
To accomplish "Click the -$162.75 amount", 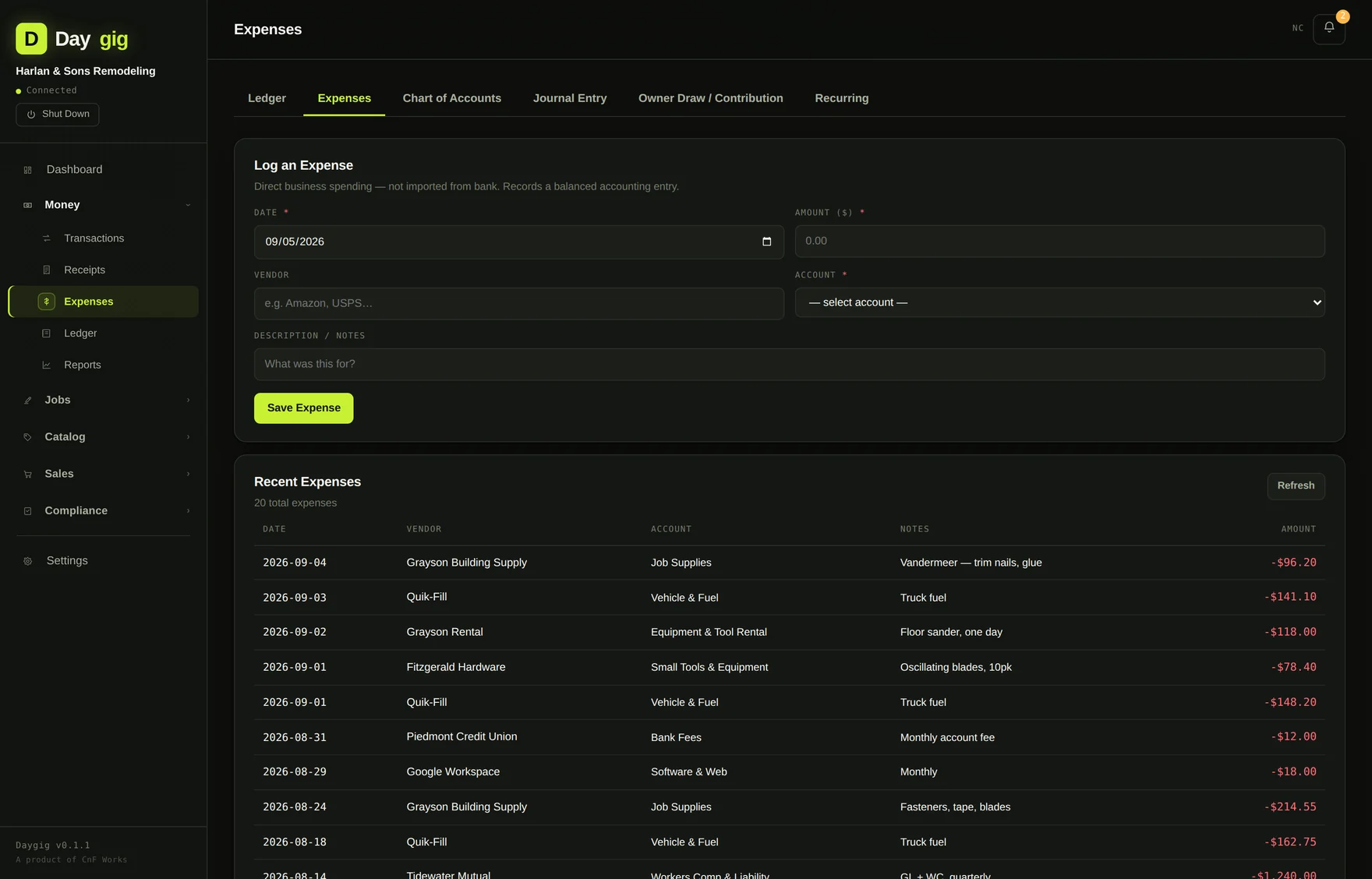I will (x=1289, y=842).
